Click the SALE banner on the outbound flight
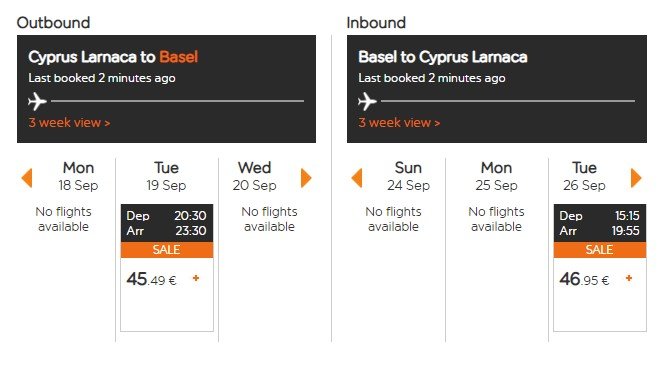The width and height of the screenshot is (666, 368). (x=167, y=250)
